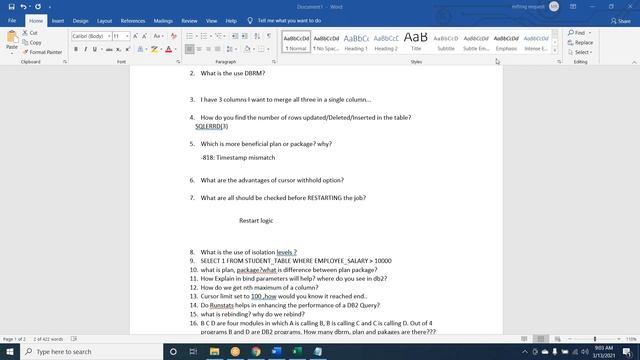The width and height of the screenshot is (640, 360).
Task: Apply the red font color
Action: coord(168,49)
